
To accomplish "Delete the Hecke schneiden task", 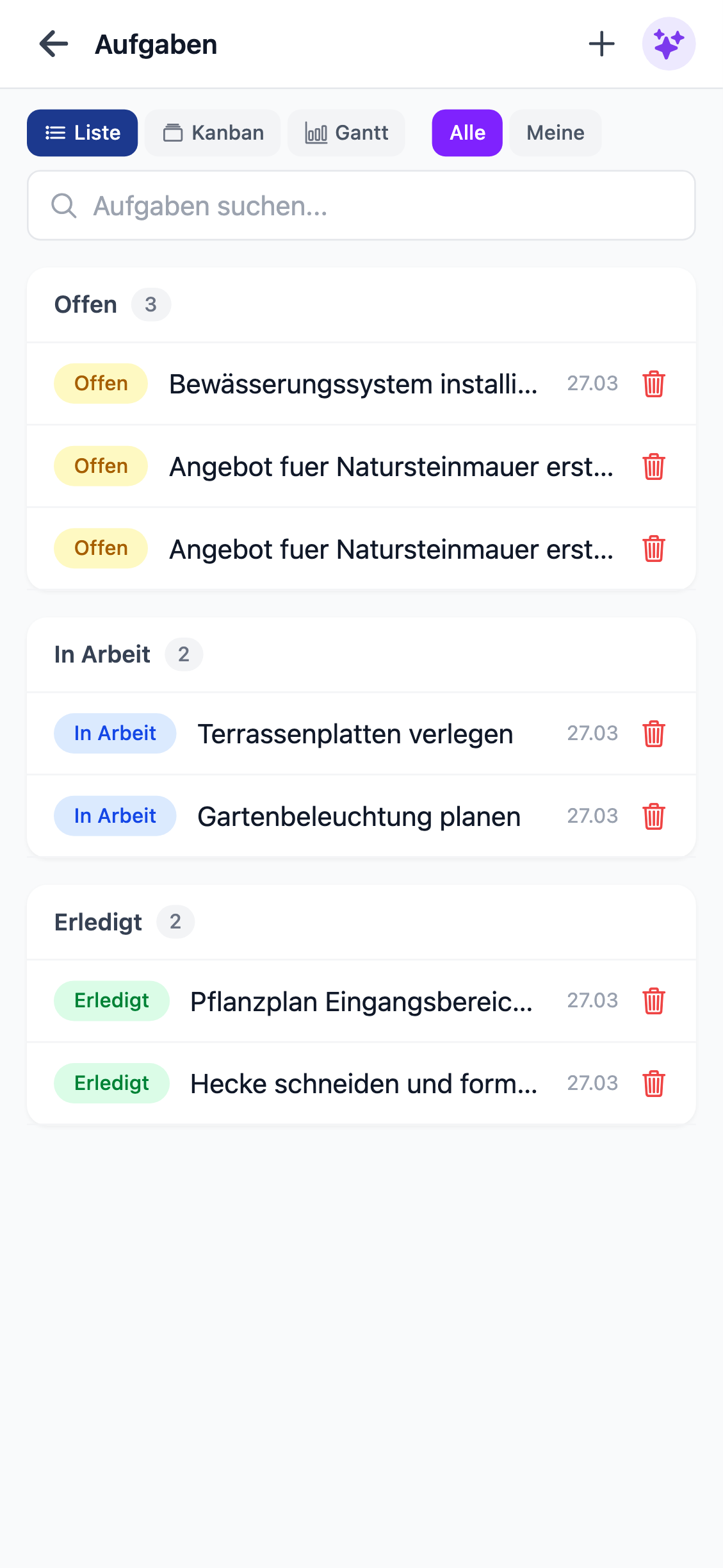I will pos(653,1084).
